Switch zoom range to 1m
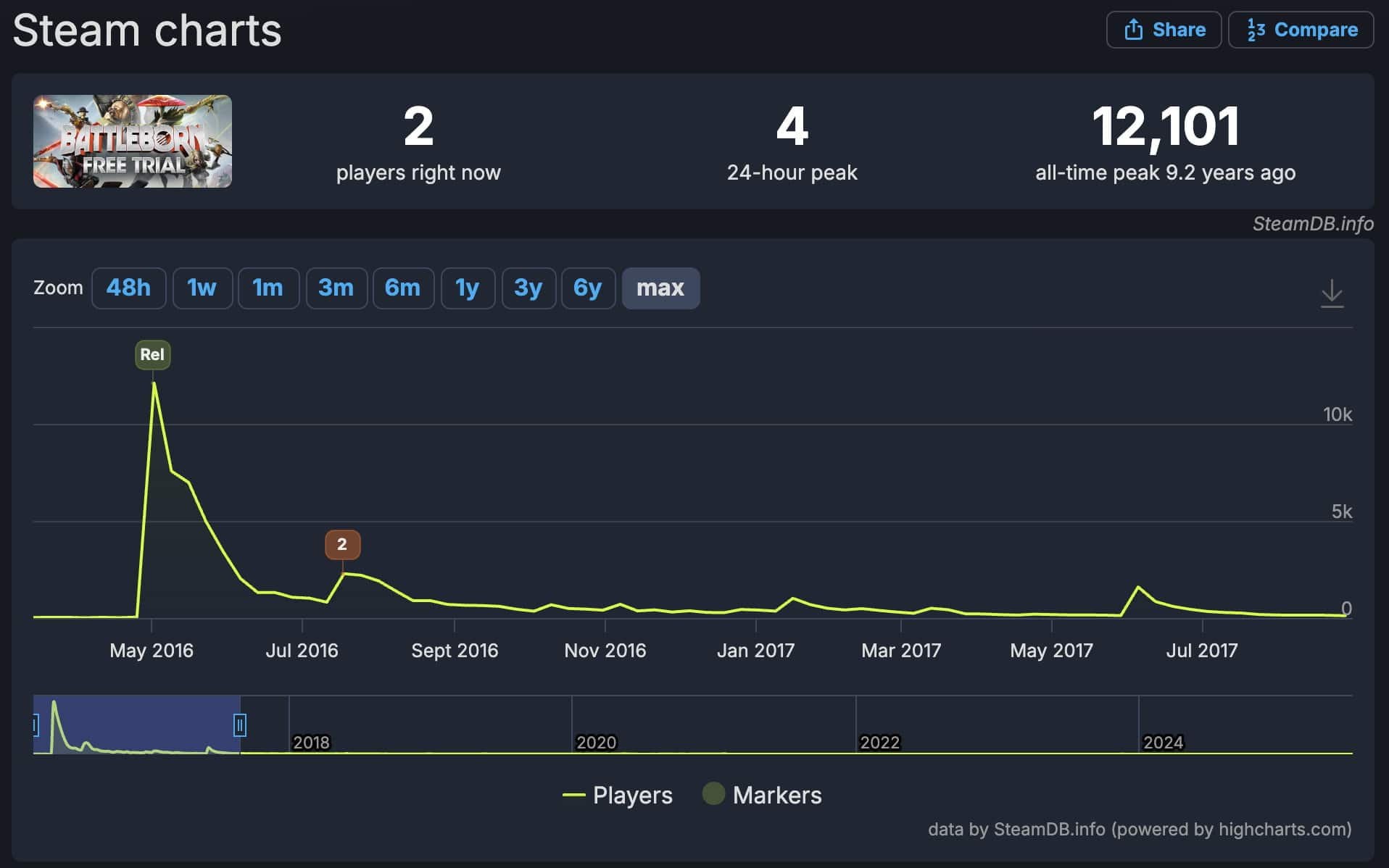1389x868 pixels. tap(268, 288)
